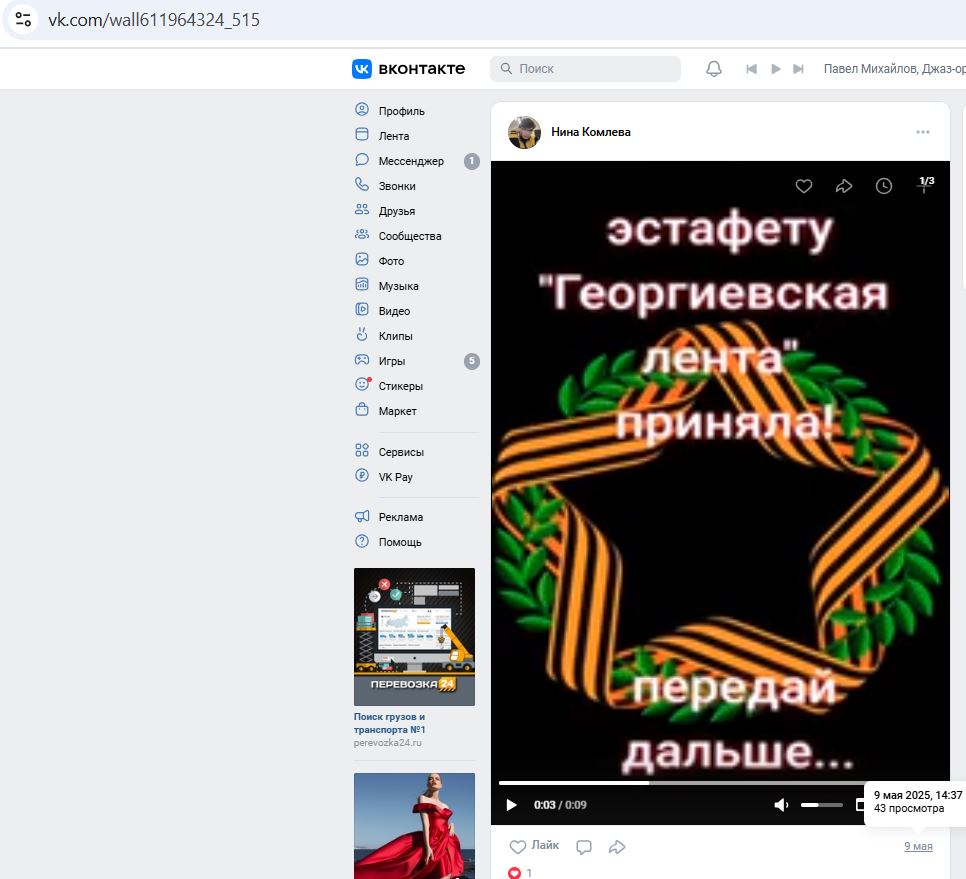This screenshot has height=879, width=966.
Task: Click the Поиск search field
Action: (x=585, y=68)
